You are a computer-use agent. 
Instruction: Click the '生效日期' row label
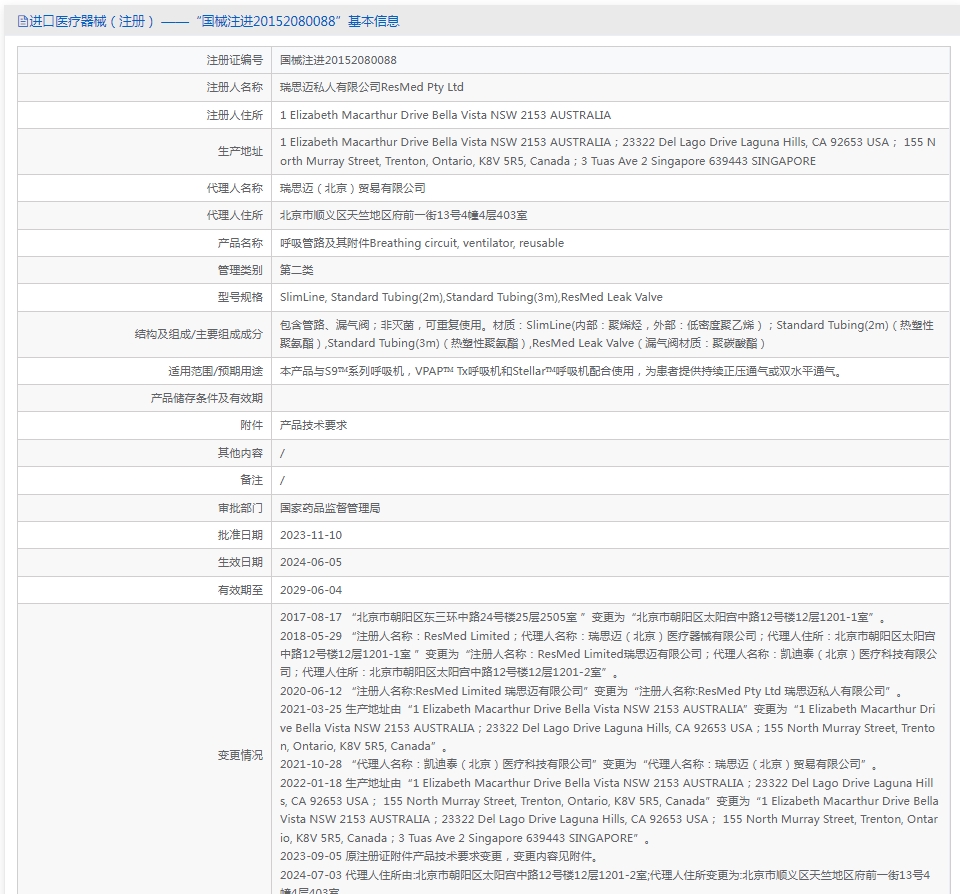click(x=240, y=562)
